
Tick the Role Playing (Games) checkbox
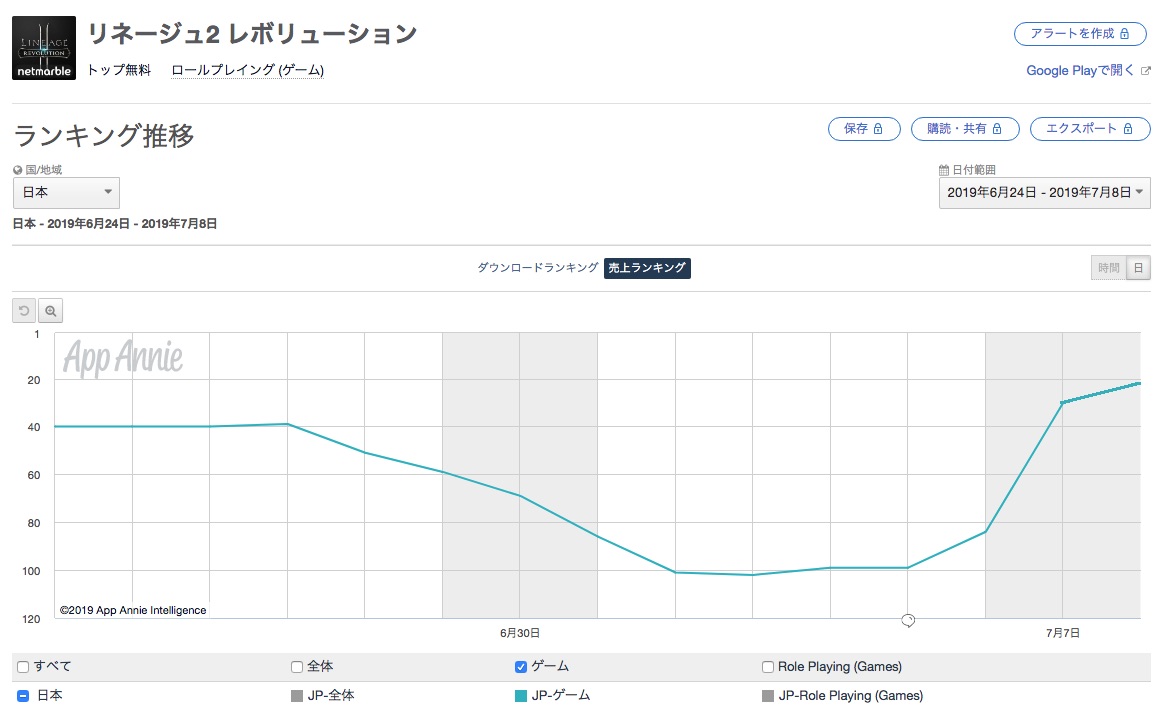768,667
